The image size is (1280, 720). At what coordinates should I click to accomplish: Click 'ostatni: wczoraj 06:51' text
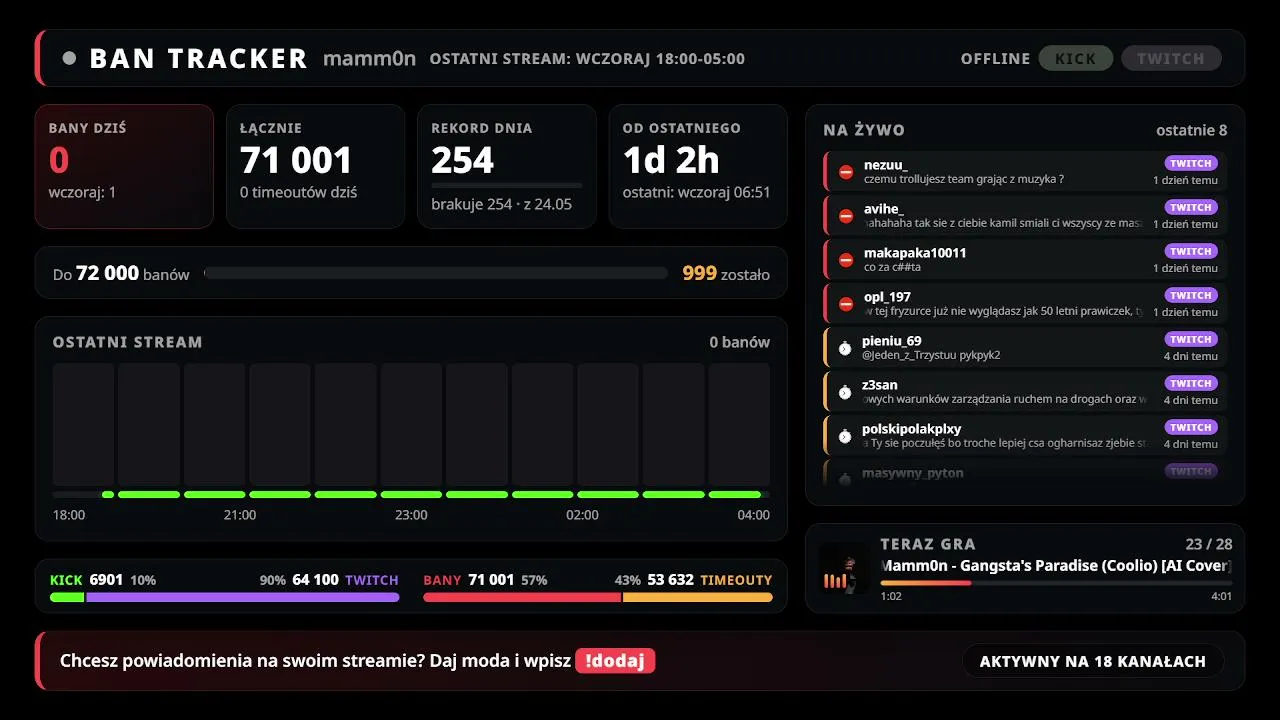coord(696,192)
